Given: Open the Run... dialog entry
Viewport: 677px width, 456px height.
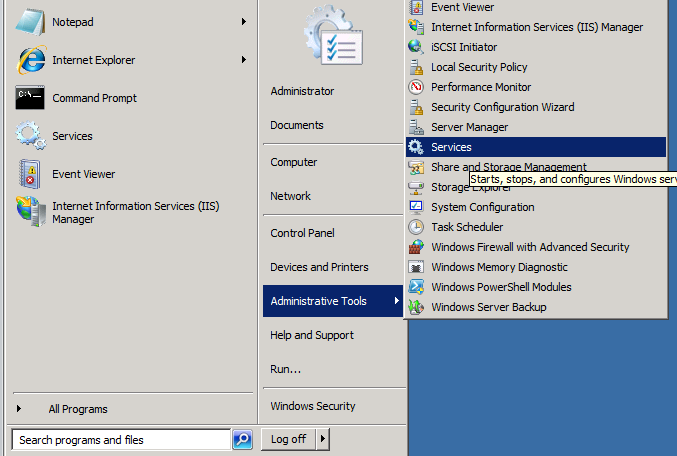Looking at the screenshot, I should click(x=285, y=369).
